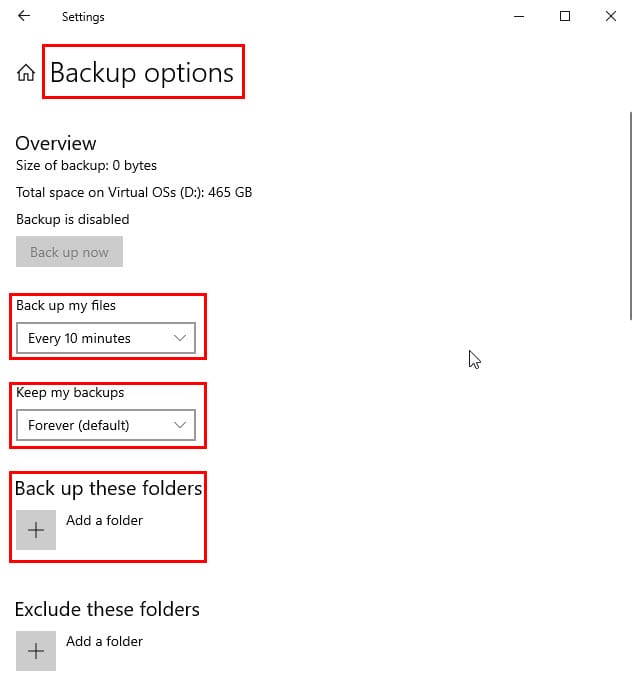Click the Settings window title text
Screen dimensions: 634x682
(83, 17)
